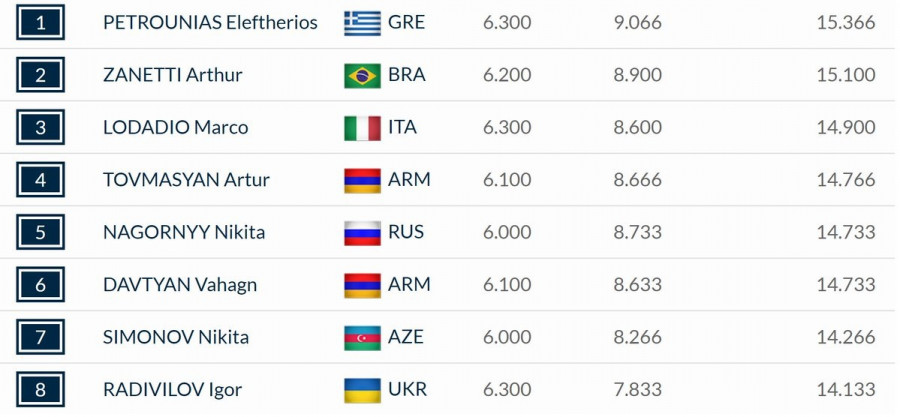Click the Italy flag icon
The width and height of the screenshot is (900, 417).
point(362,128)
